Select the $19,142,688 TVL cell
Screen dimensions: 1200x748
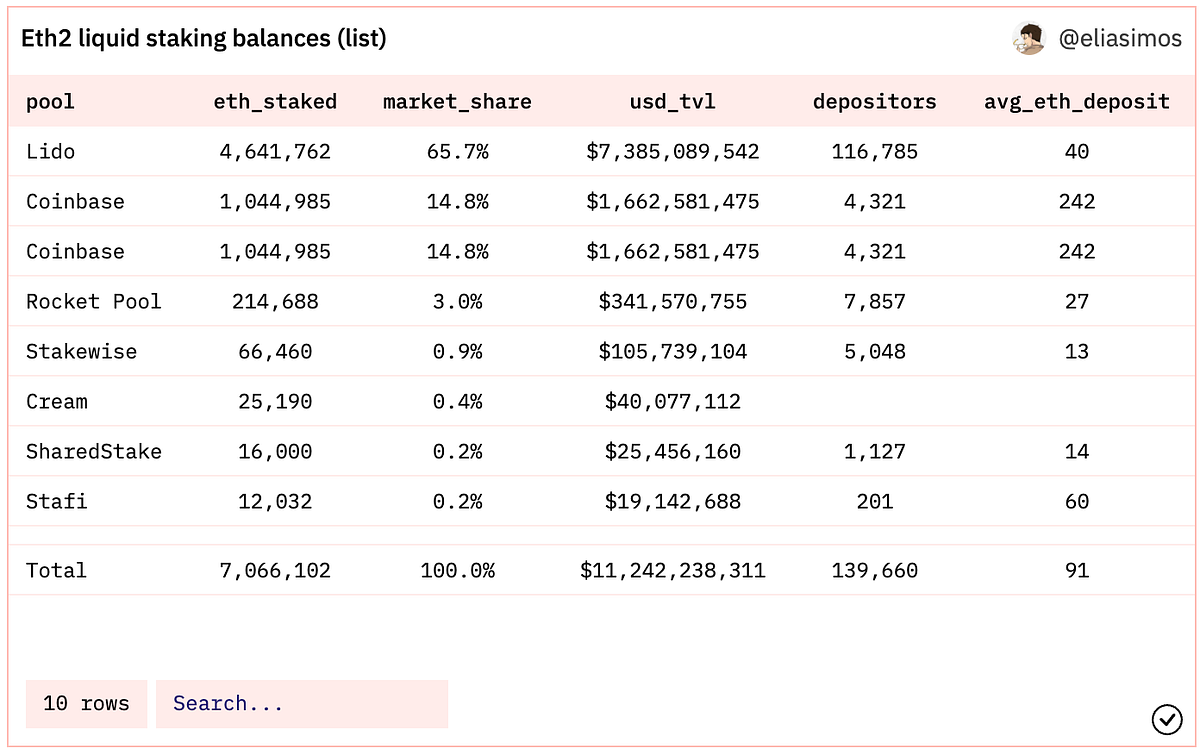pos(673,502)
